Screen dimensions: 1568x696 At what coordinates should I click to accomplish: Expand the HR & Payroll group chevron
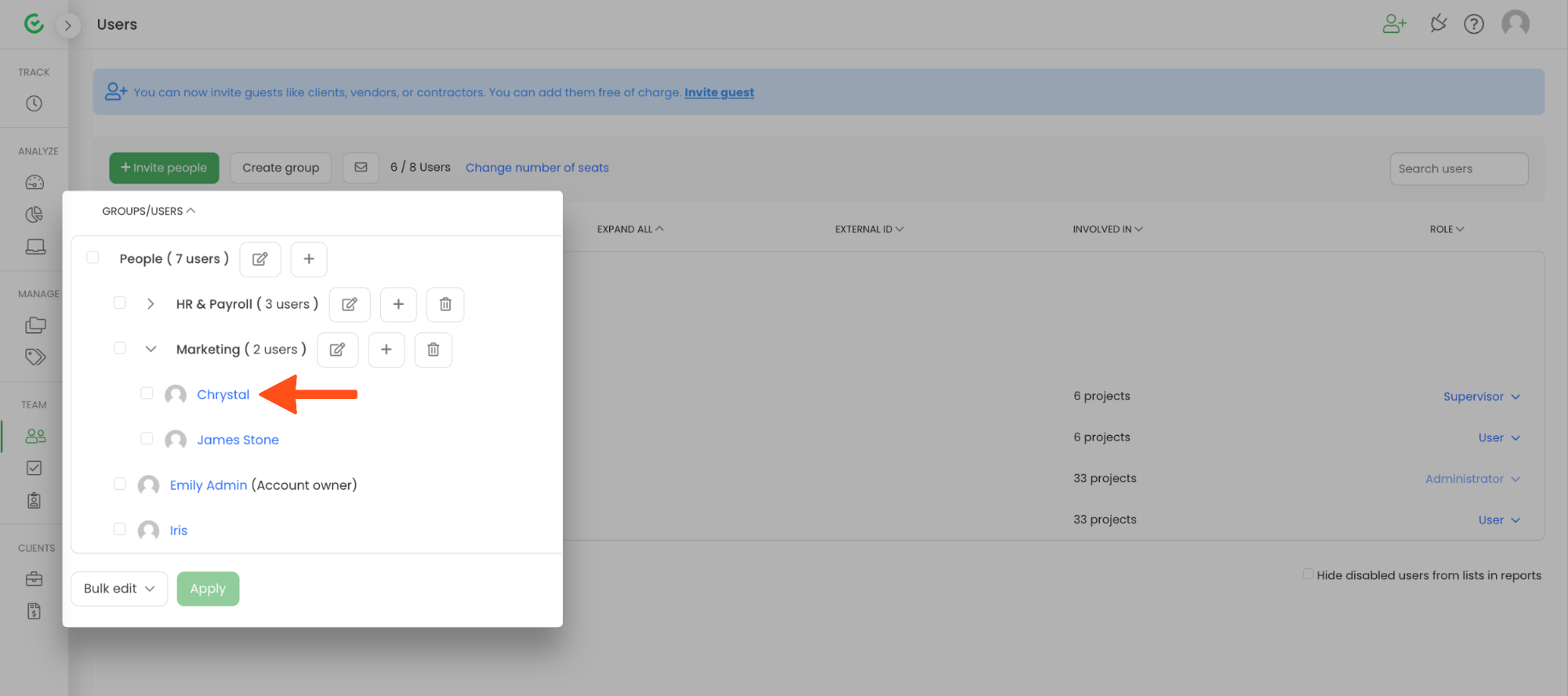click(151, 304)
